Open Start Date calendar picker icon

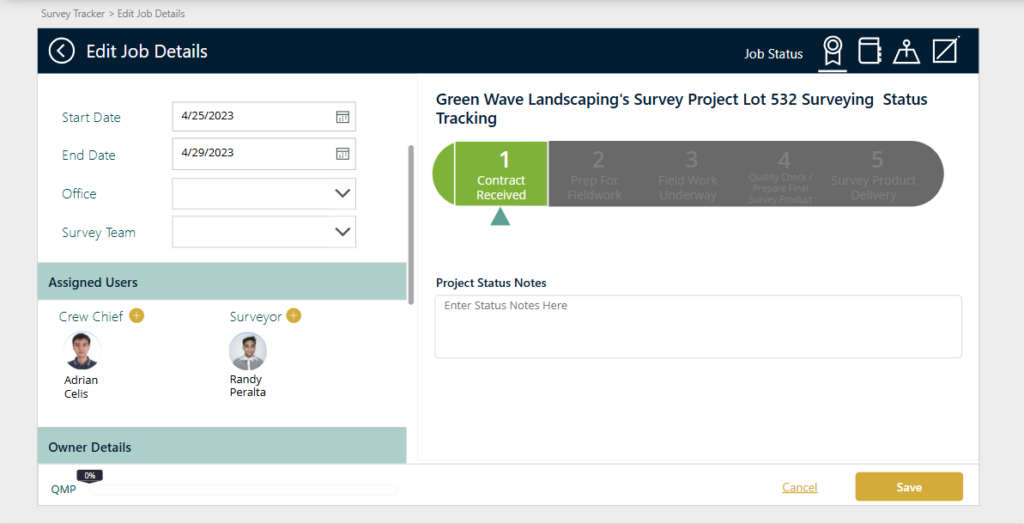[x=342, y=117]
